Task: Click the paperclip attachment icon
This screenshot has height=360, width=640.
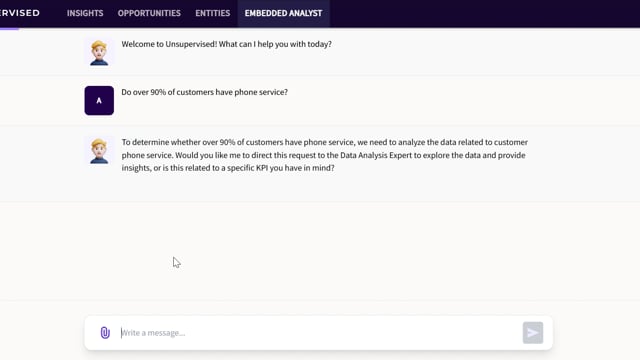Action: pos(105,333)
